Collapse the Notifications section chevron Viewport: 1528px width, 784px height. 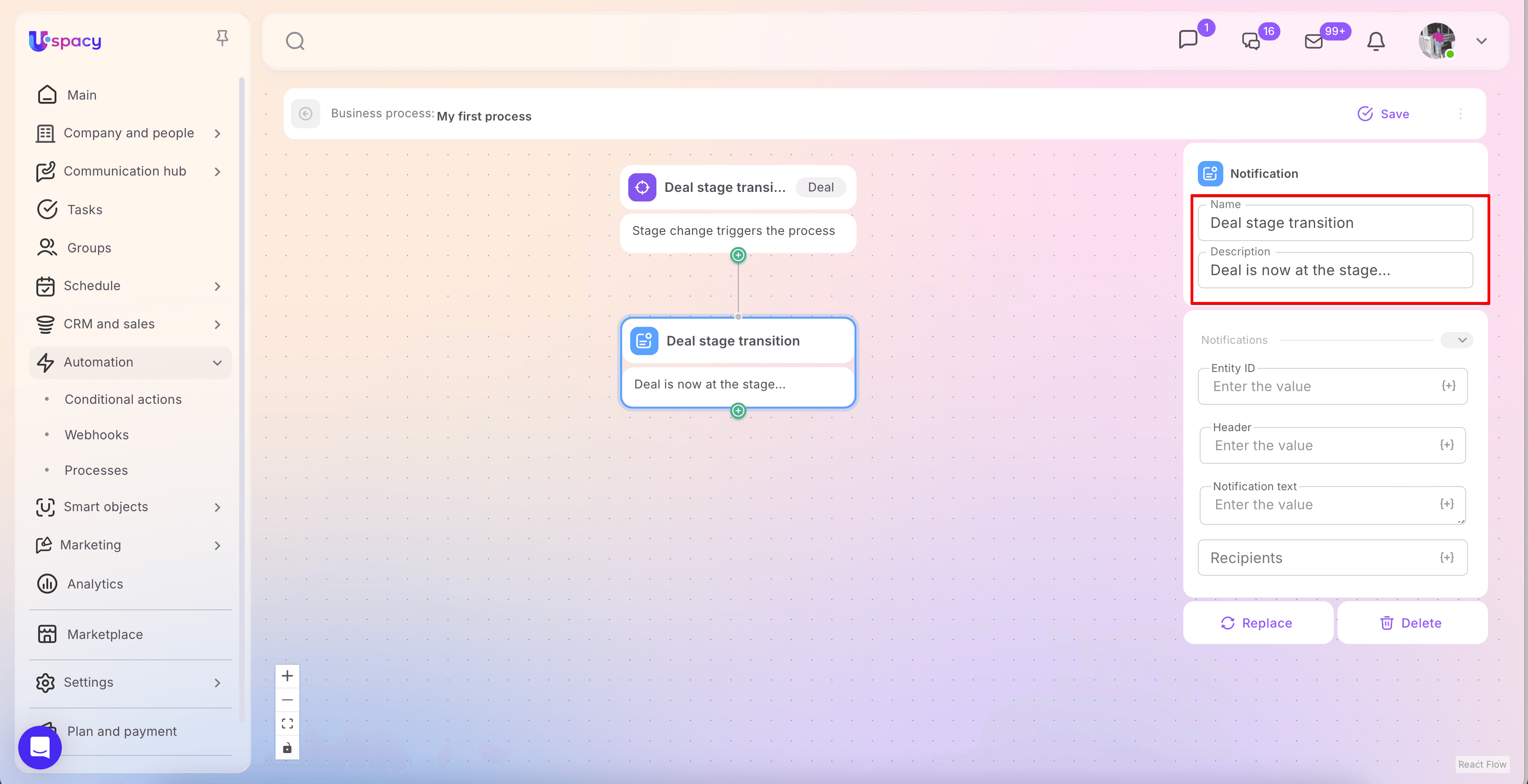1462,340
